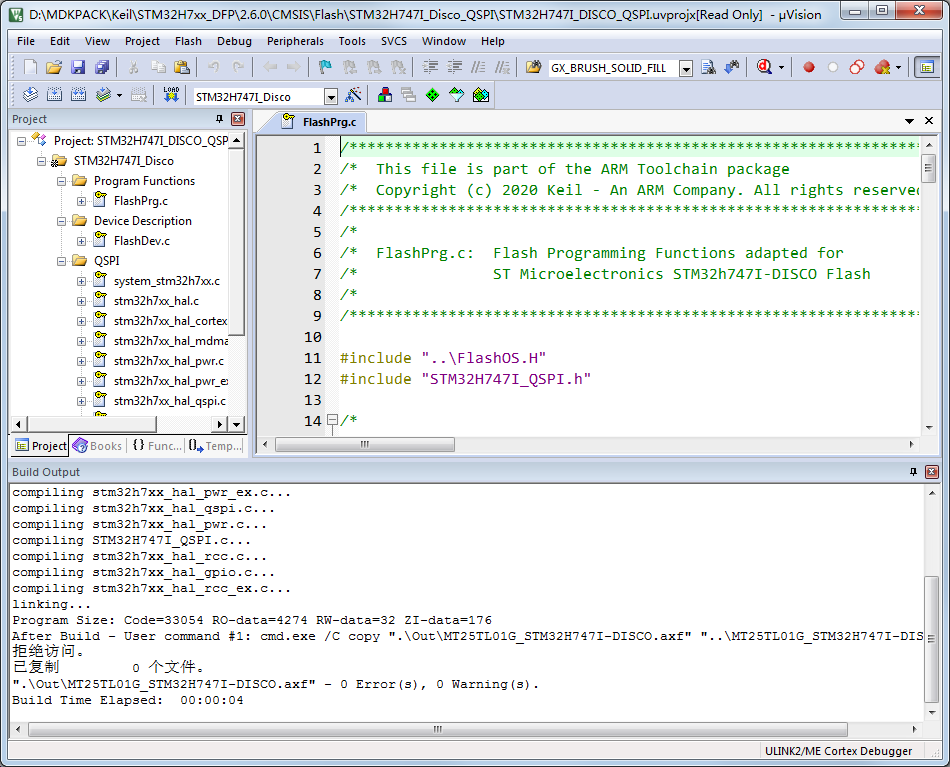The height and width of the screenshot is (767, 950).
Task: Open the batch build dropdown arrow
Action: [x=119, y=95]
